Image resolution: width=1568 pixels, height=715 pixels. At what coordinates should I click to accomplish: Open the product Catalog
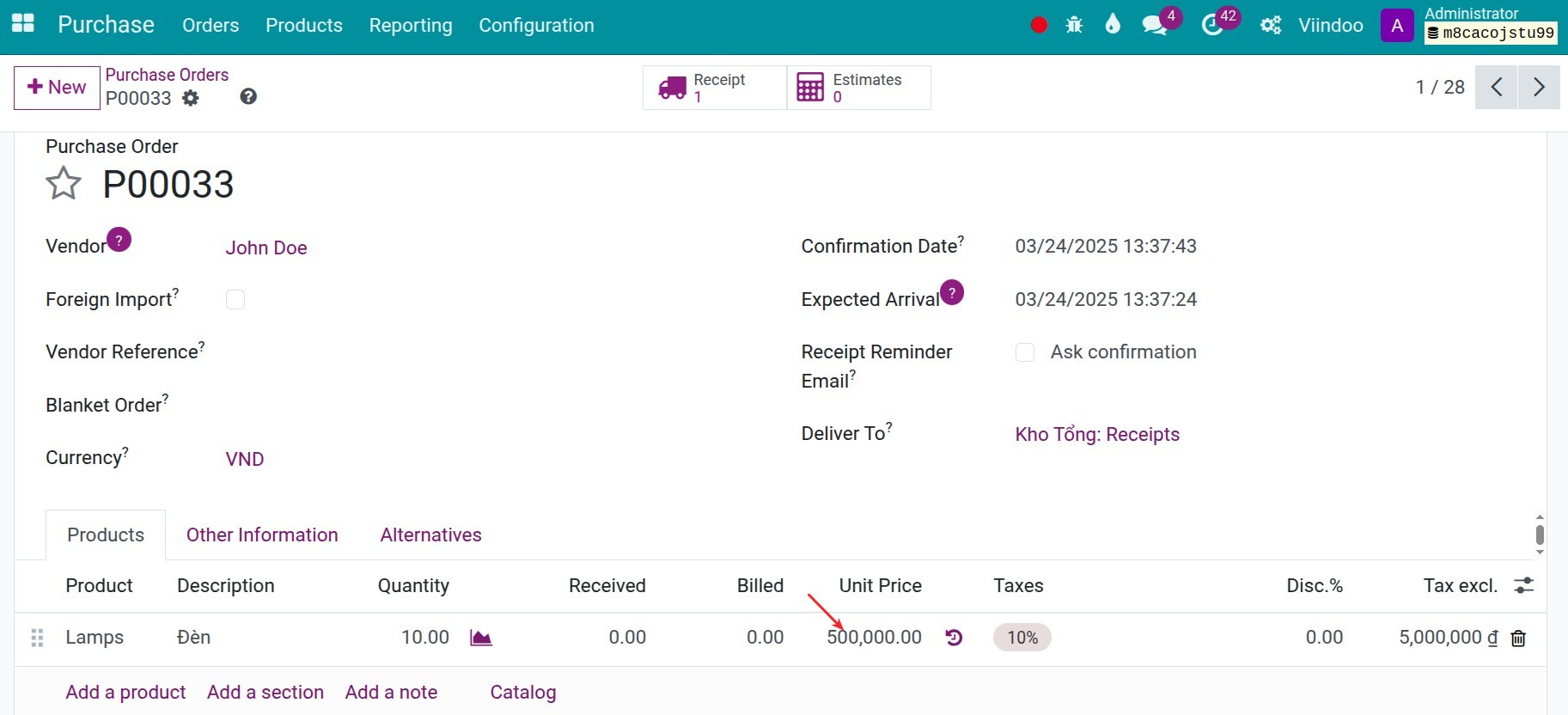pos(523,692)
